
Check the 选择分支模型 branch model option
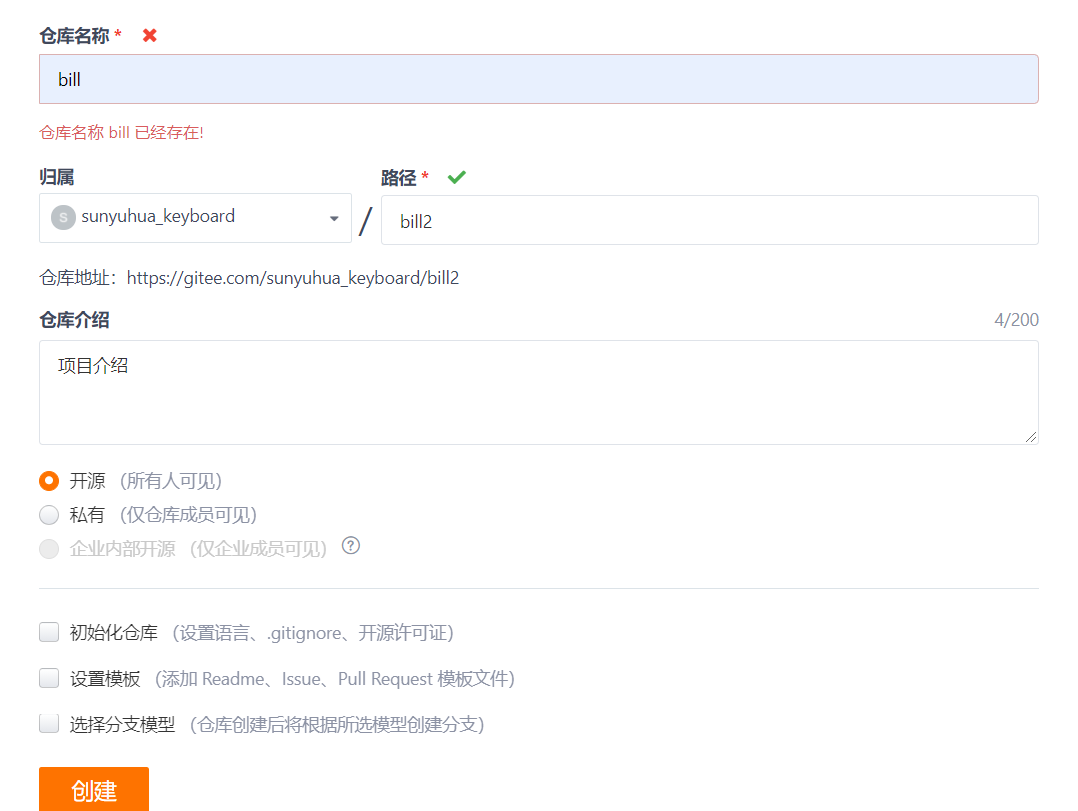click(48, 723)
